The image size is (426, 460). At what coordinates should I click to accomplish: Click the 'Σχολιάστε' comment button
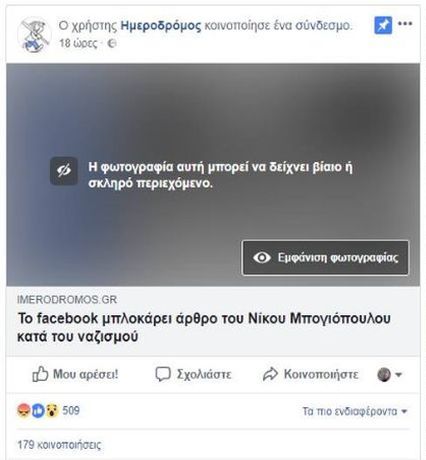pyautogui.click(x=193, y=374)
